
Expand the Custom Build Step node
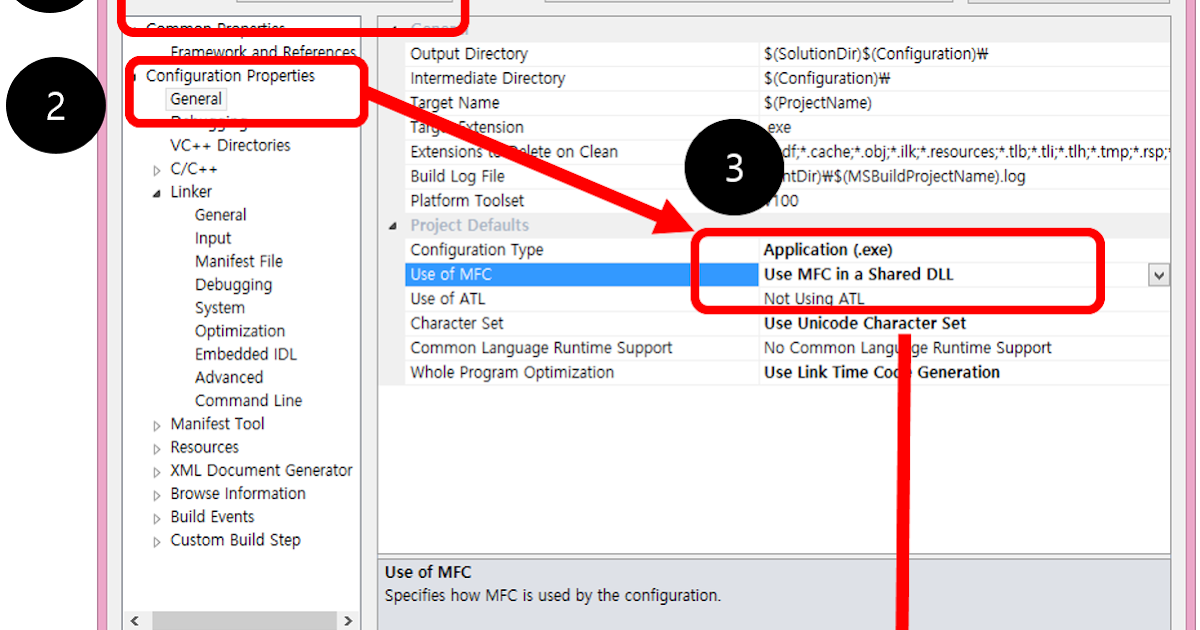(157, 541)
